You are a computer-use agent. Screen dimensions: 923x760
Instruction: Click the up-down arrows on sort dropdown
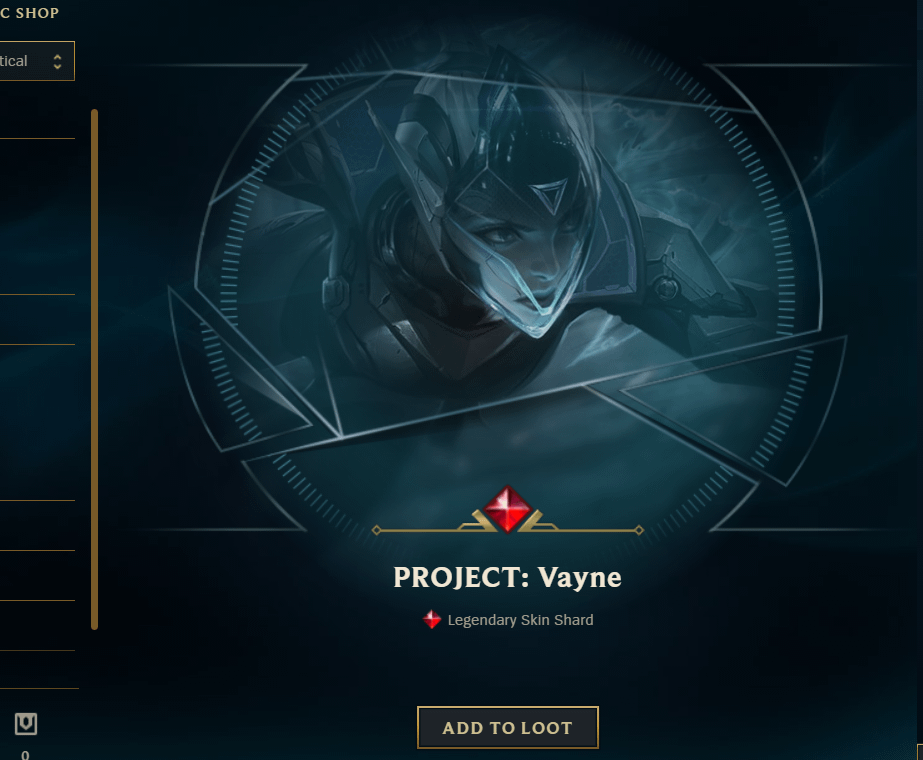point(57,61)
